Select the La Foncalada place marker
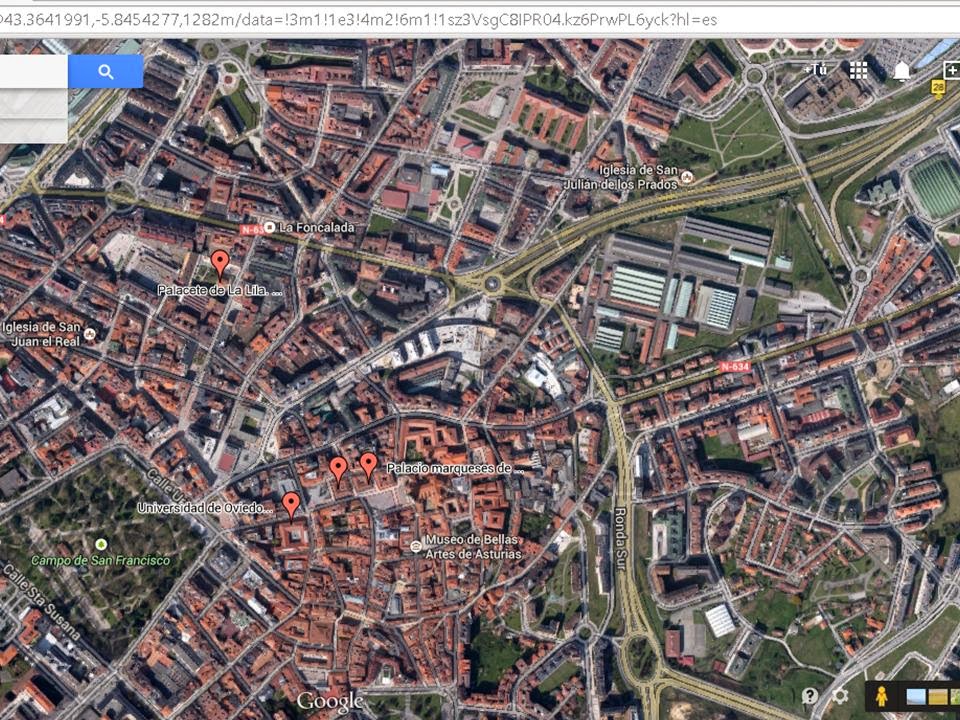The width and height of the screenshot is (960, 720). pos(269,228)
